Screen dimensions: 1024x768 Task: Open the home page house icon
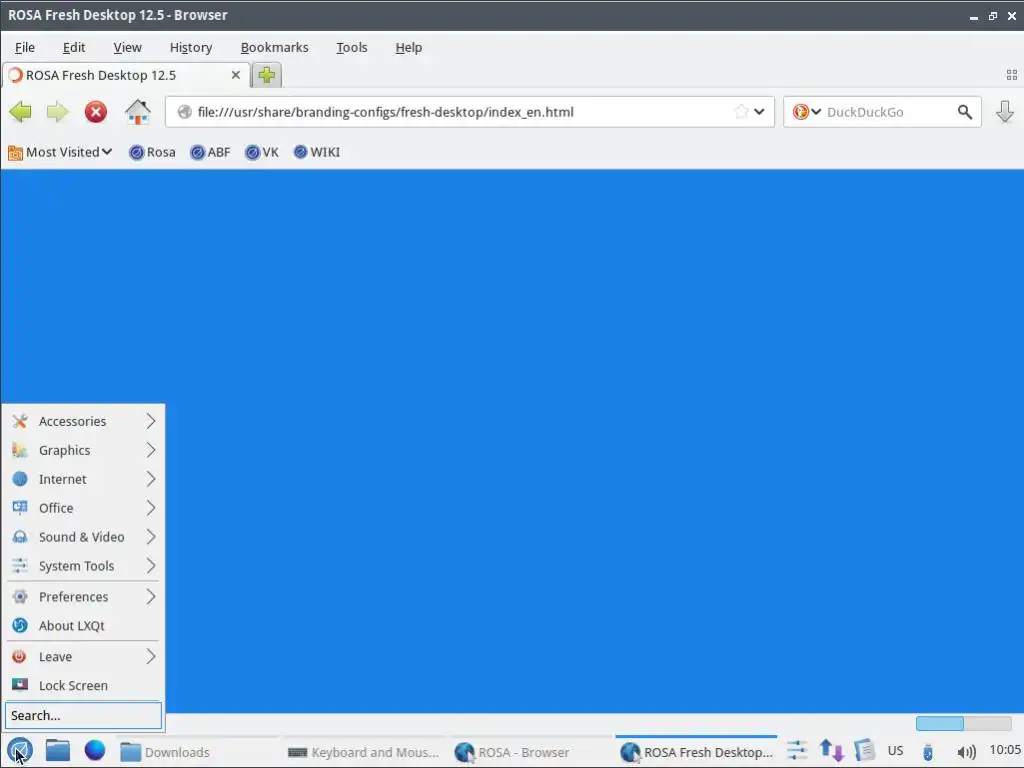(137, 112)
